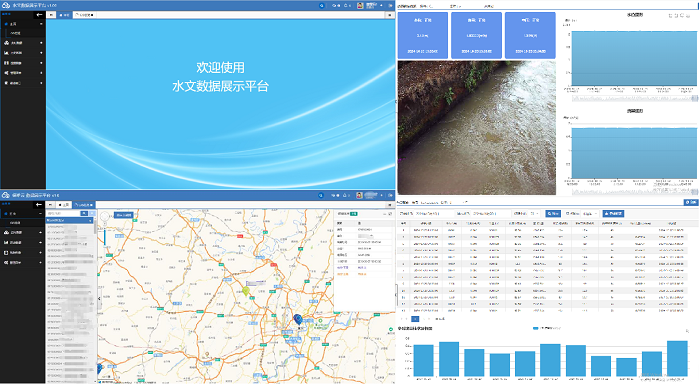
Task: Select the home tab in the map window
Action: click(x=64, y=205)
